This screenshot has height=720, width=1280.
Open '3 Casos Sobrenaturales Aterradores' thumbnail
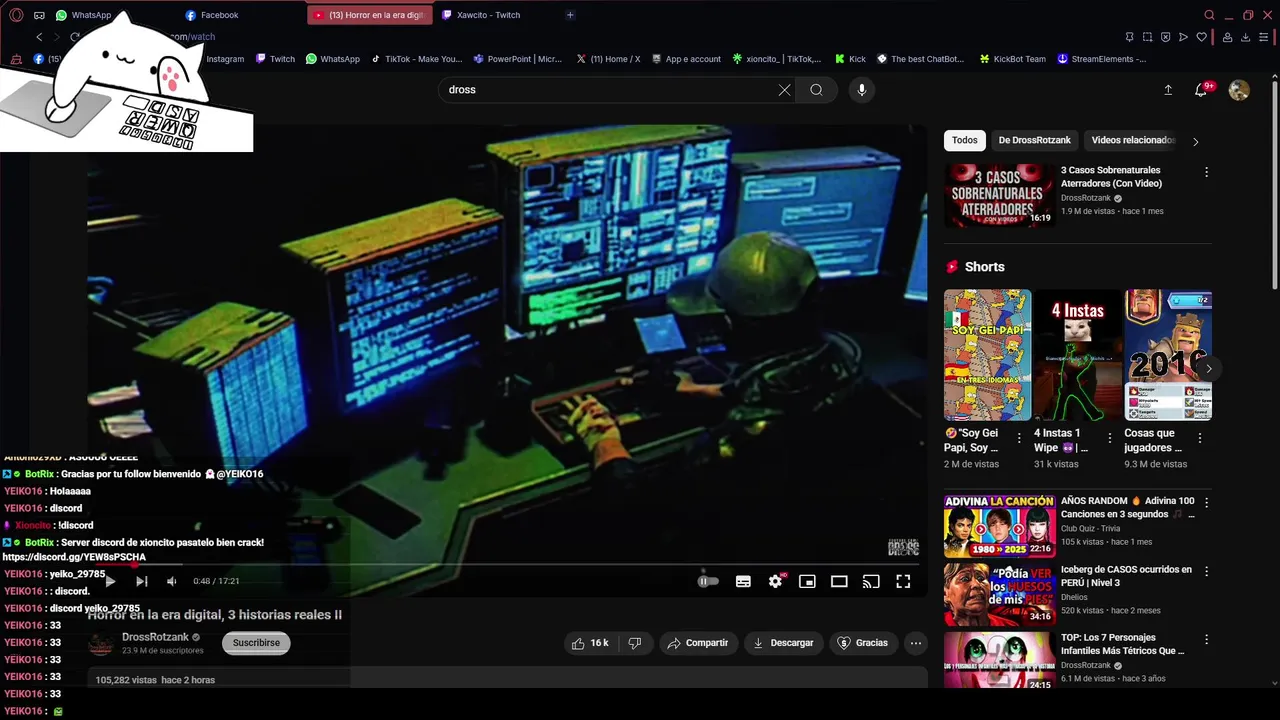[999, 196]
